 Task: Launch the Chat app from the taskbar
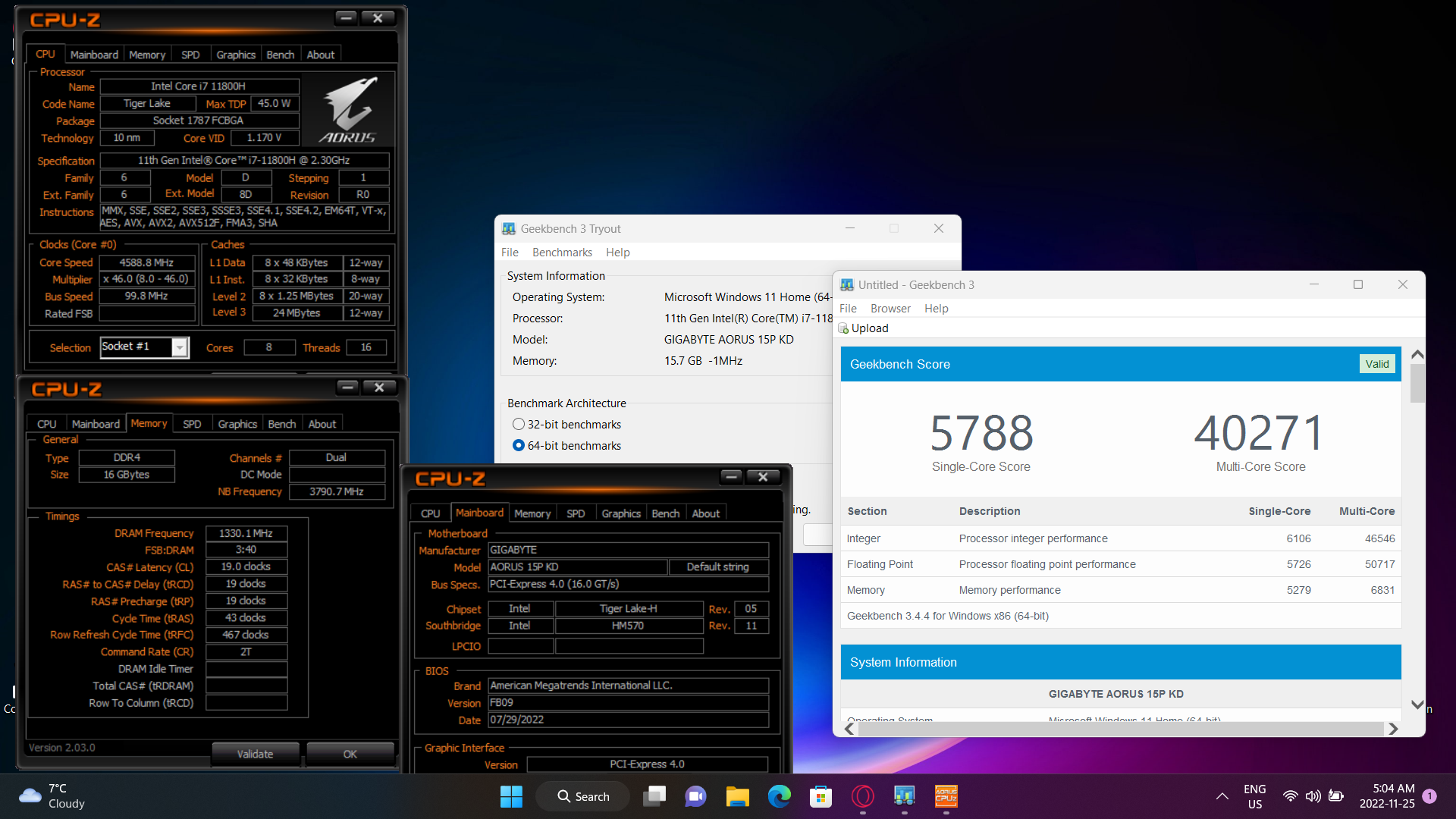coord(695,796)
